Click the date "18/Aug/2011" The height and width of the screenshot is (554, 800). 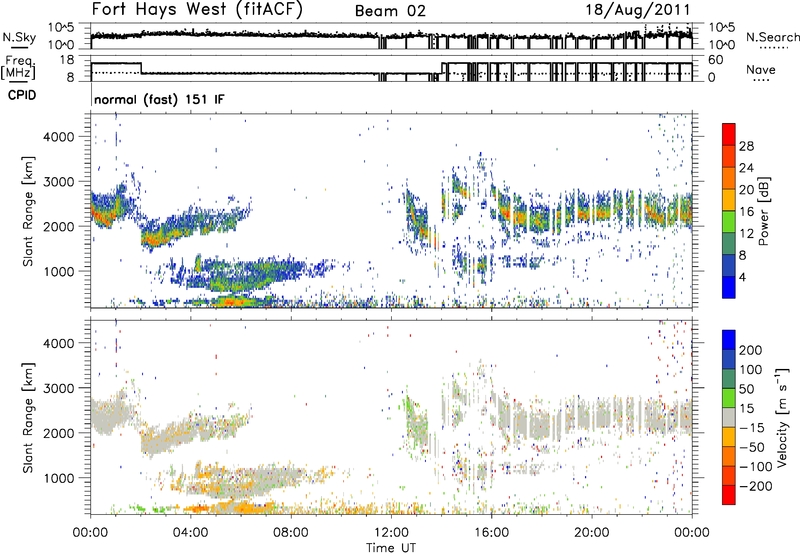point(638,10)
